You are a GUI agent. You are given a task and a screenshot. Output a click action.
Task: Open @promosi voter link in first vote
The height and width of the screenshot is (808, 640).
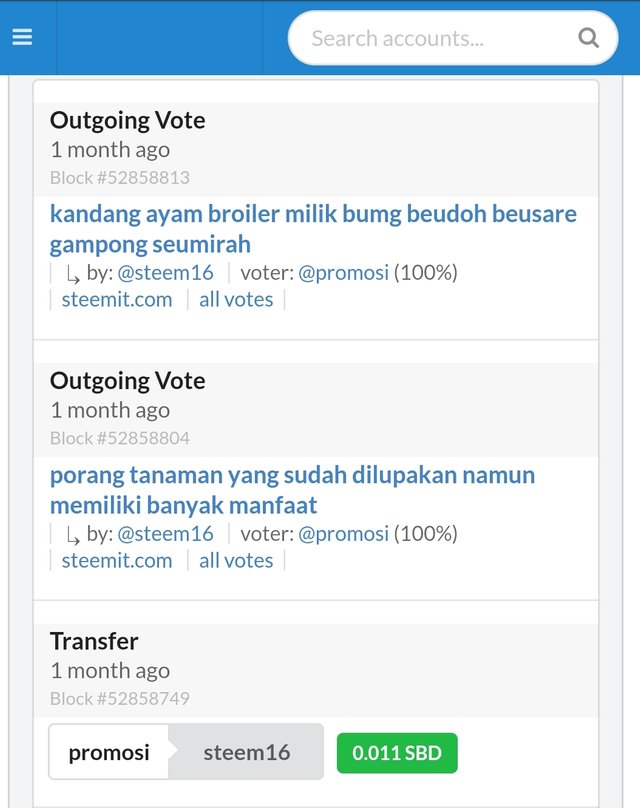[343, 273]
